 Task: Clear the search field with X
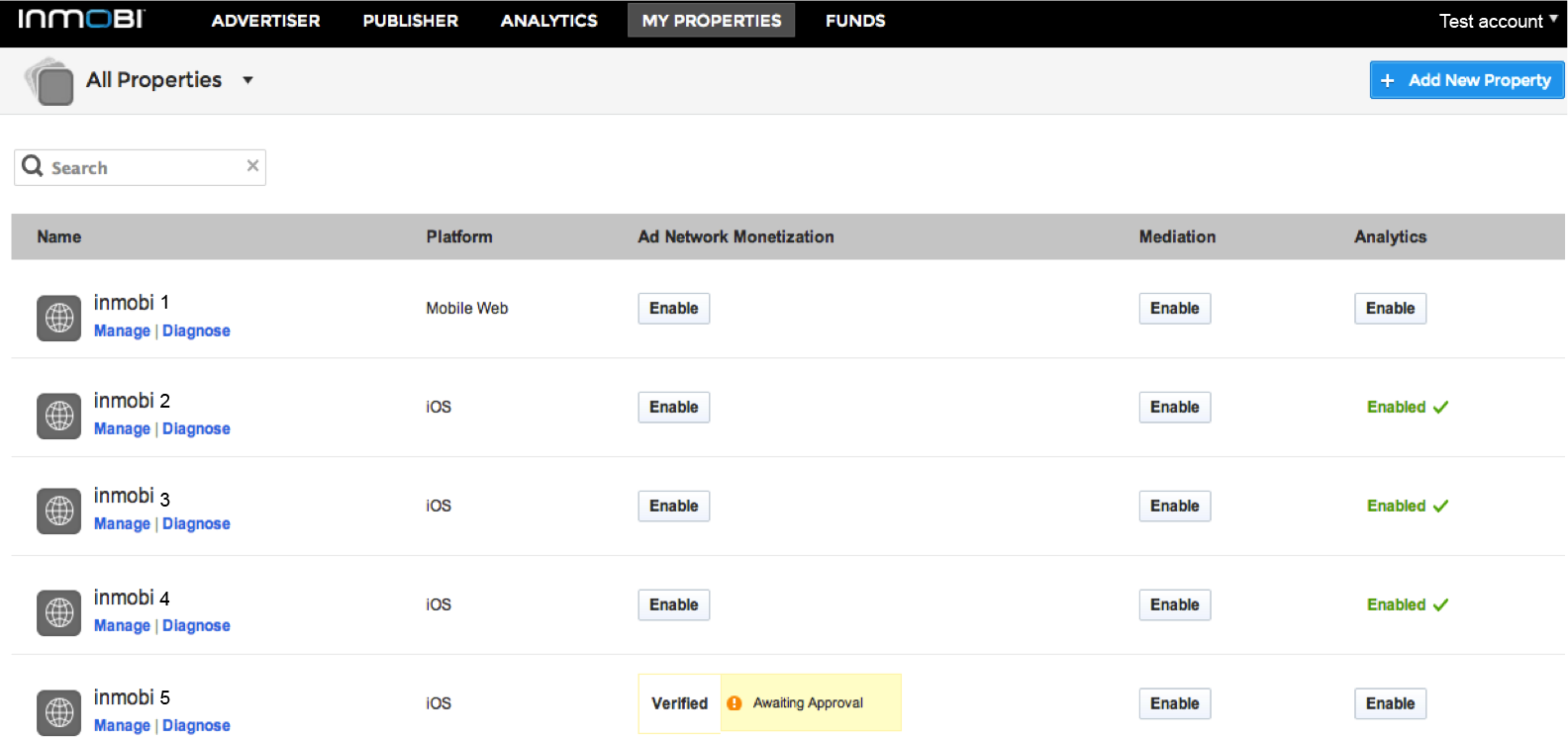click(252, 166)
